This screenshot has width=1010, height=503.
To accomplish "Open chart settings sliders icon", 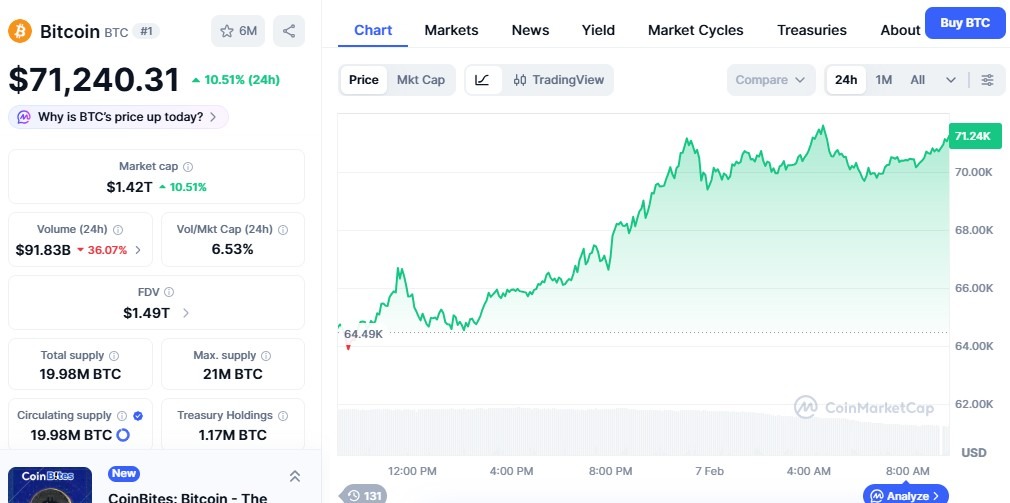I will 987,80.
